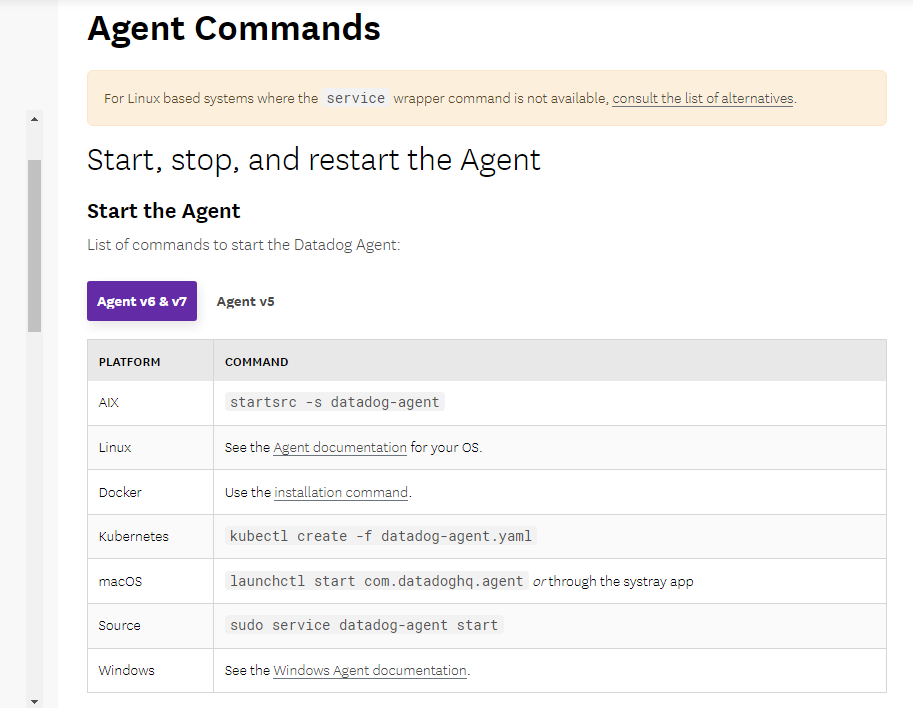Click the Docker platform cell

click(150, 493)
